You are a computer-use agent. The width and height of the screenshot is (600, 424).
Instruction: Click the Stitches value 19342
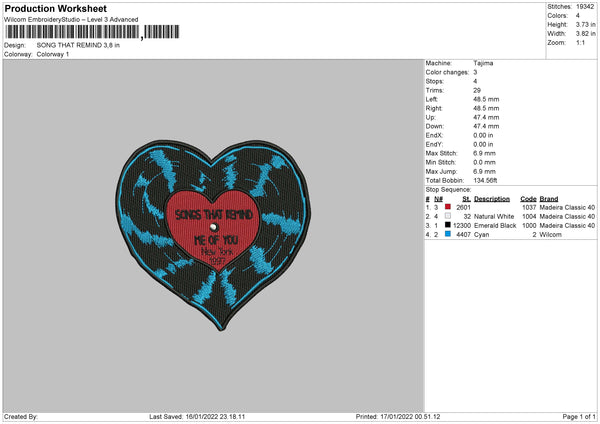coord(585,7)
